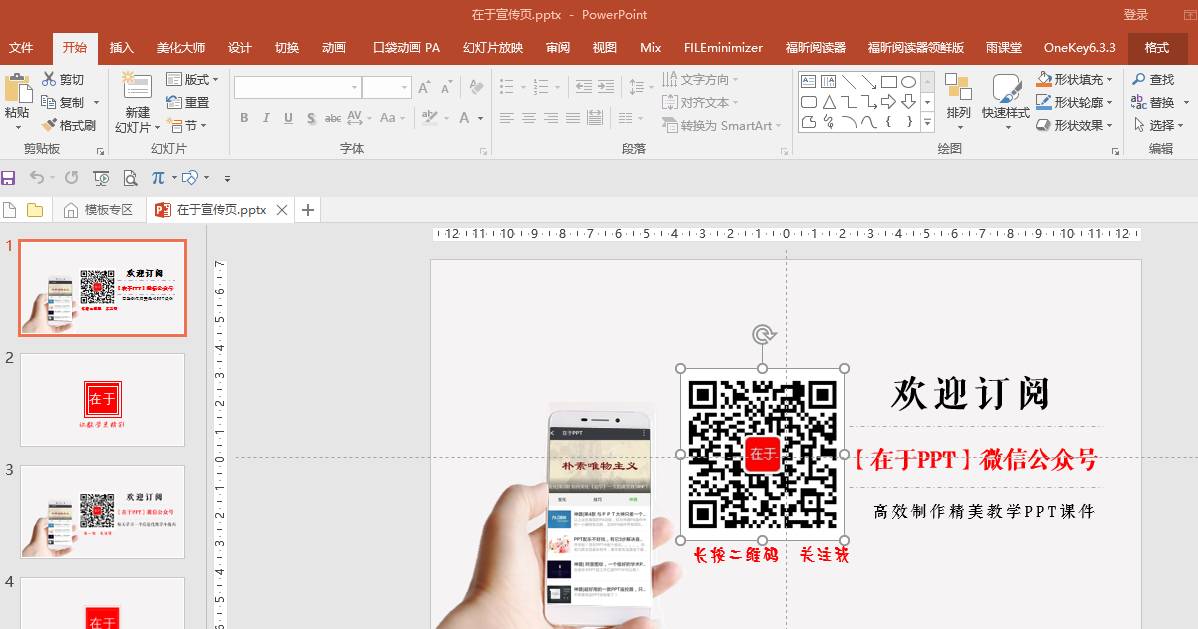
Task: Click the save icon in quick access toolbar
Action: [9, 178]
